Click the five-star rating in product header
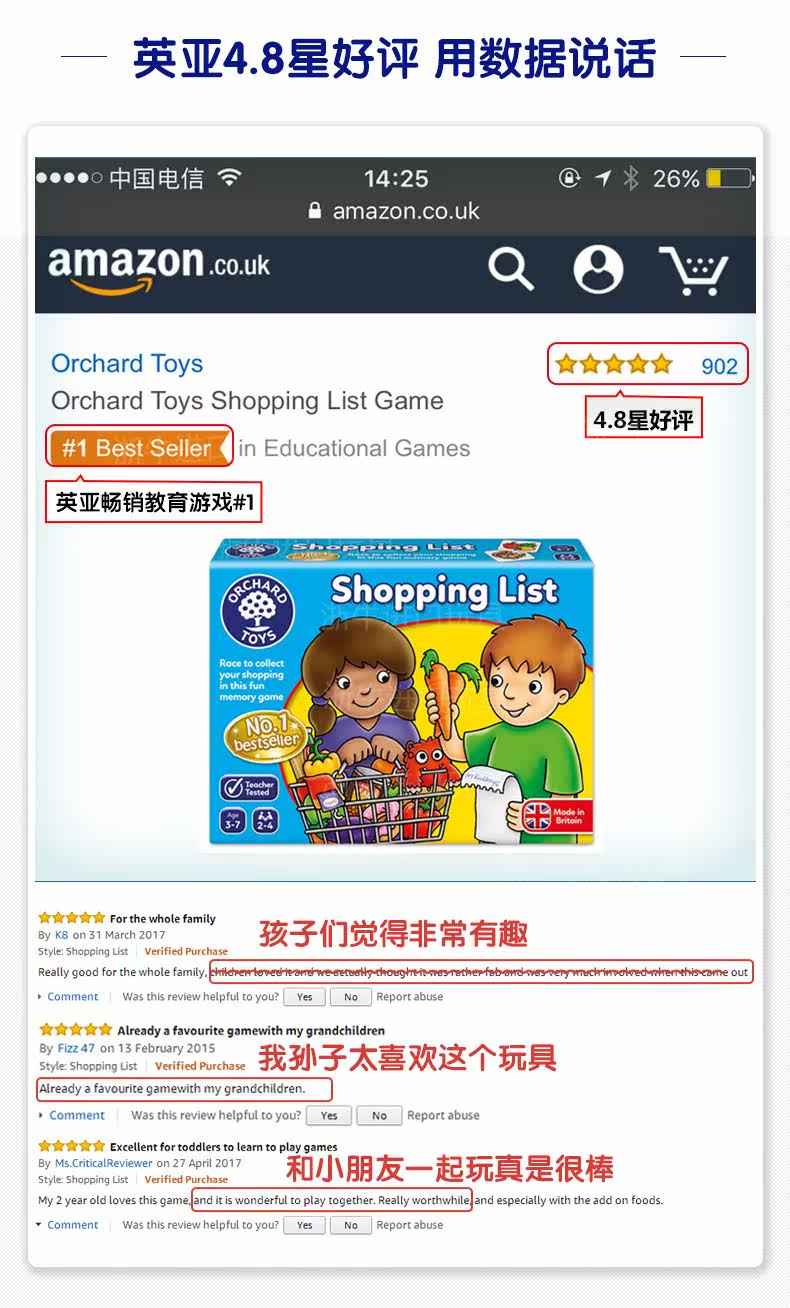The width and height of the screenshot is (790, 1308). point(614,365)
